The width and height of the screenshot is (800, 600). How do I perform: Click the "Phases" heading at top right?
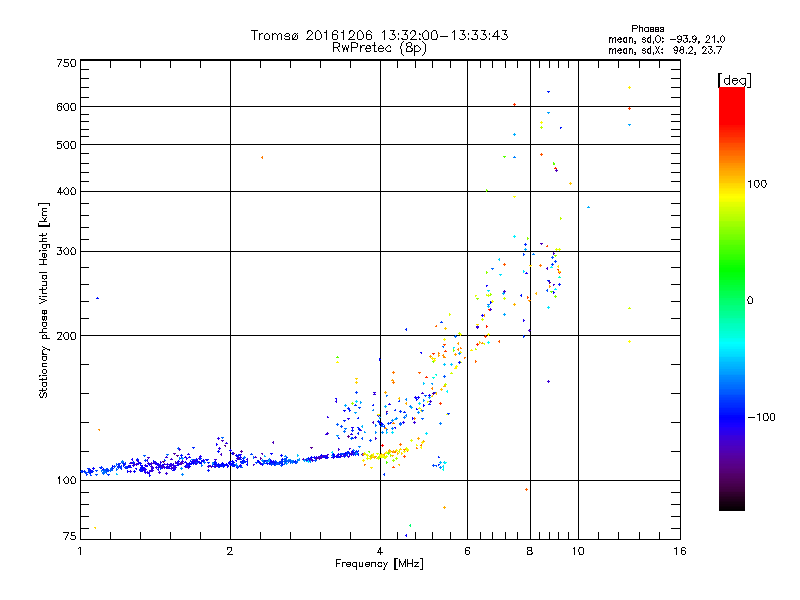pos(647,29)
